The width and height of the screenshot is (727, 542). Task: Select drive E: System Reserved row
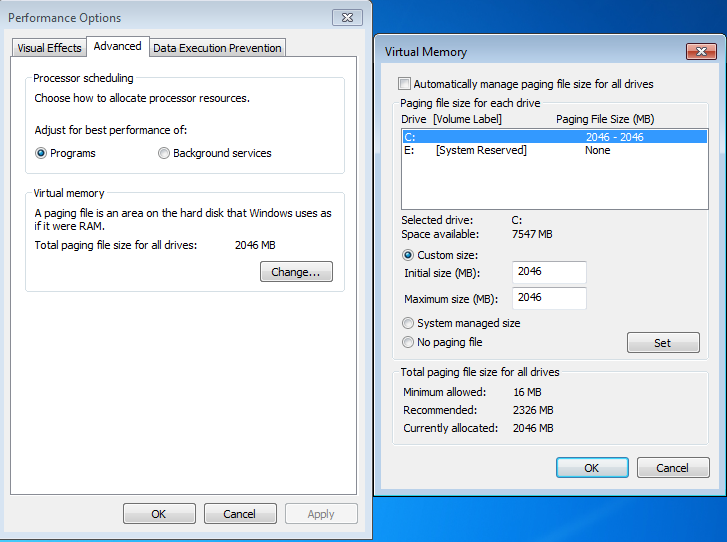click(x=555, y=150)
